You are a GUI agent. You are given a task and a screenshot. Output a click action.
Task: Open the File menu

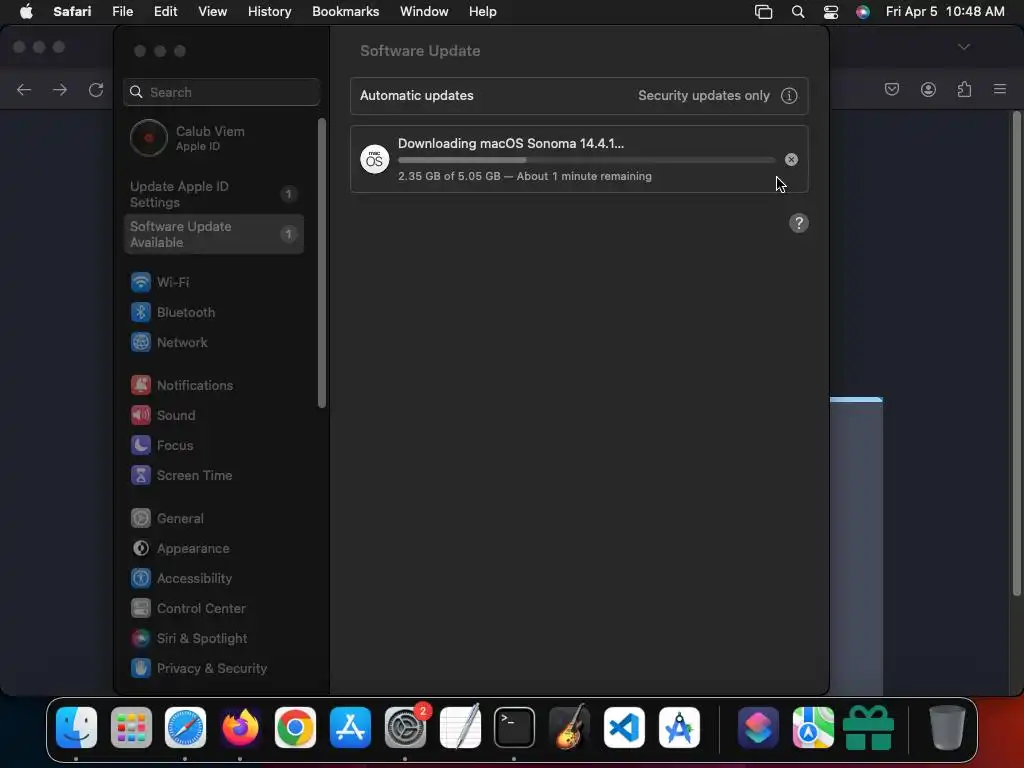click(x=123, y=12)
